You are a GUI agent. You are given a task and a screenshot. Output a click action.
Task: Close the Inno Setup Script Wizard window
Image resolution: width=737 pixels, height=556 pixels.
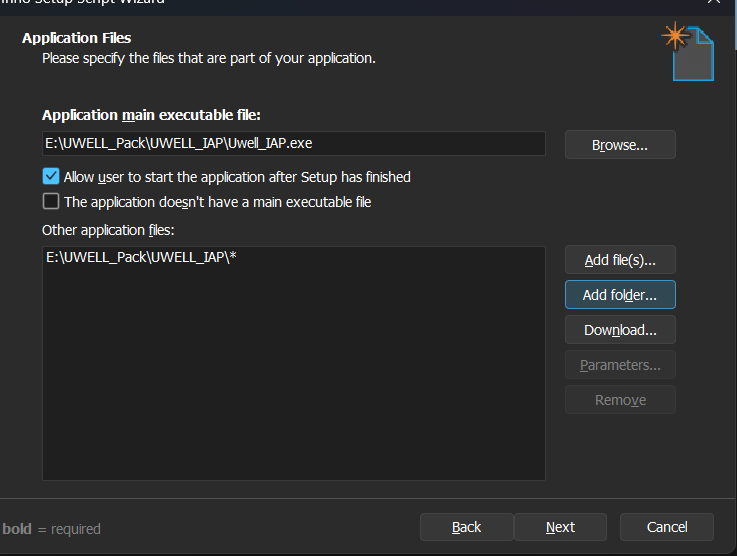[x=713, y=2]
